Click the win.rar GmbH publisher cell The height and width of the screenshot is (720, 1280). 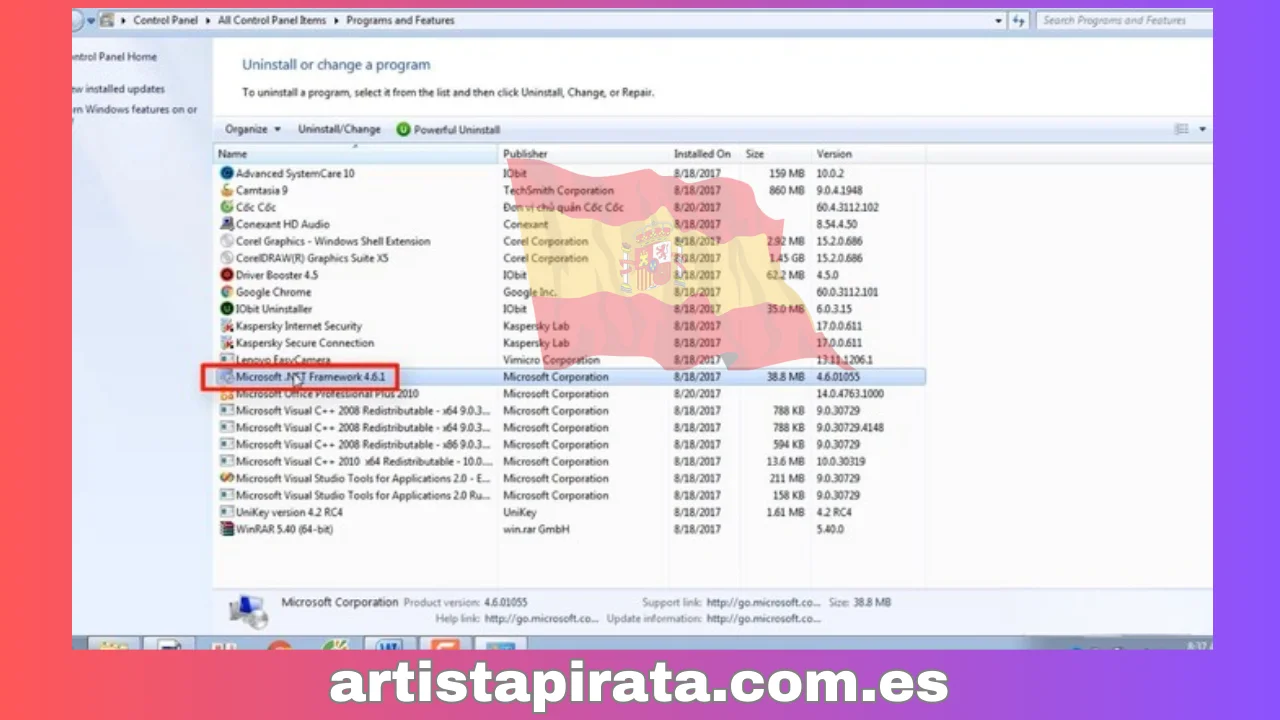click(x=536, y=530)
